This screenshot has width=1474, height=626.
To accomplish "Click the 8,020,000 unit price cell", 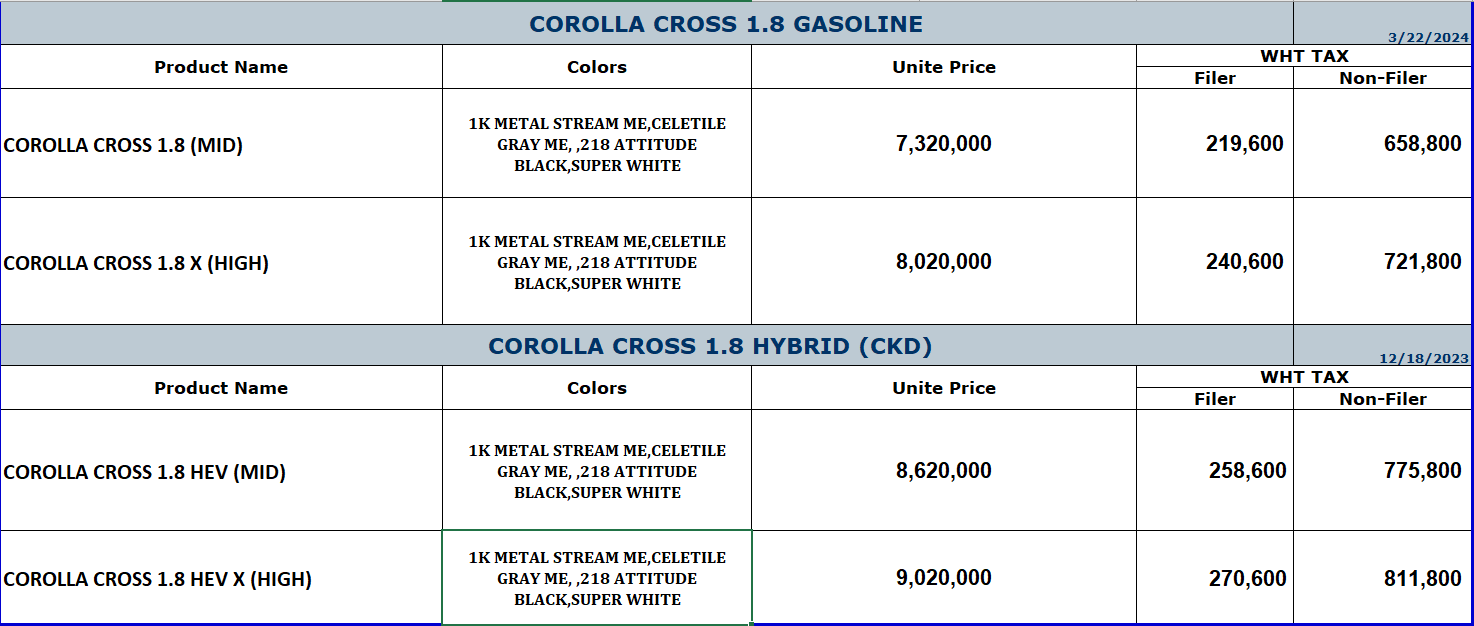I will tap(943, 262).
